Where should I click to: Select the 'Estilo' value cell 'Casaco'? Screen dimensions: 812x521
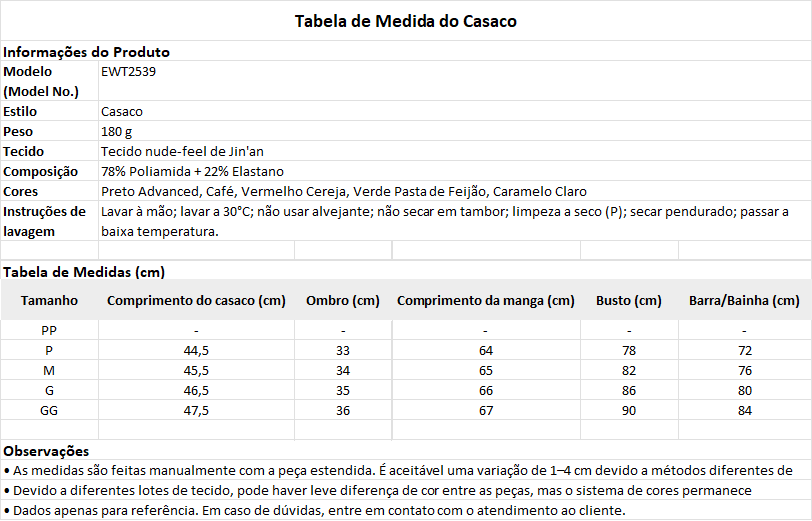point(122,112)
